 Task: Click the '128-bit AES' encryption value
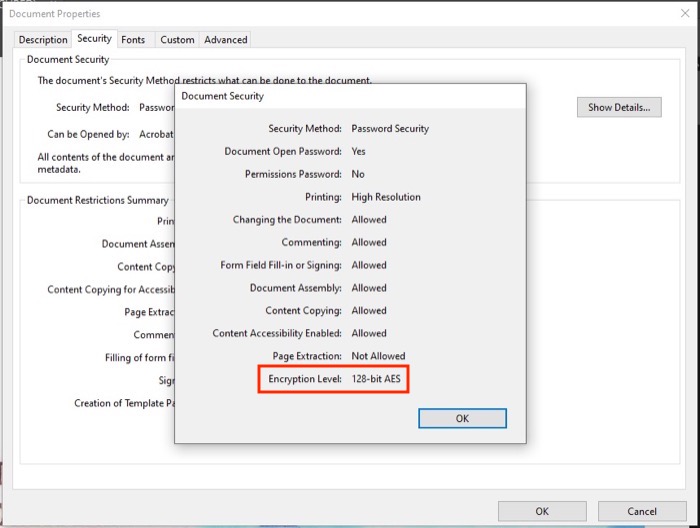pos(376,379)
